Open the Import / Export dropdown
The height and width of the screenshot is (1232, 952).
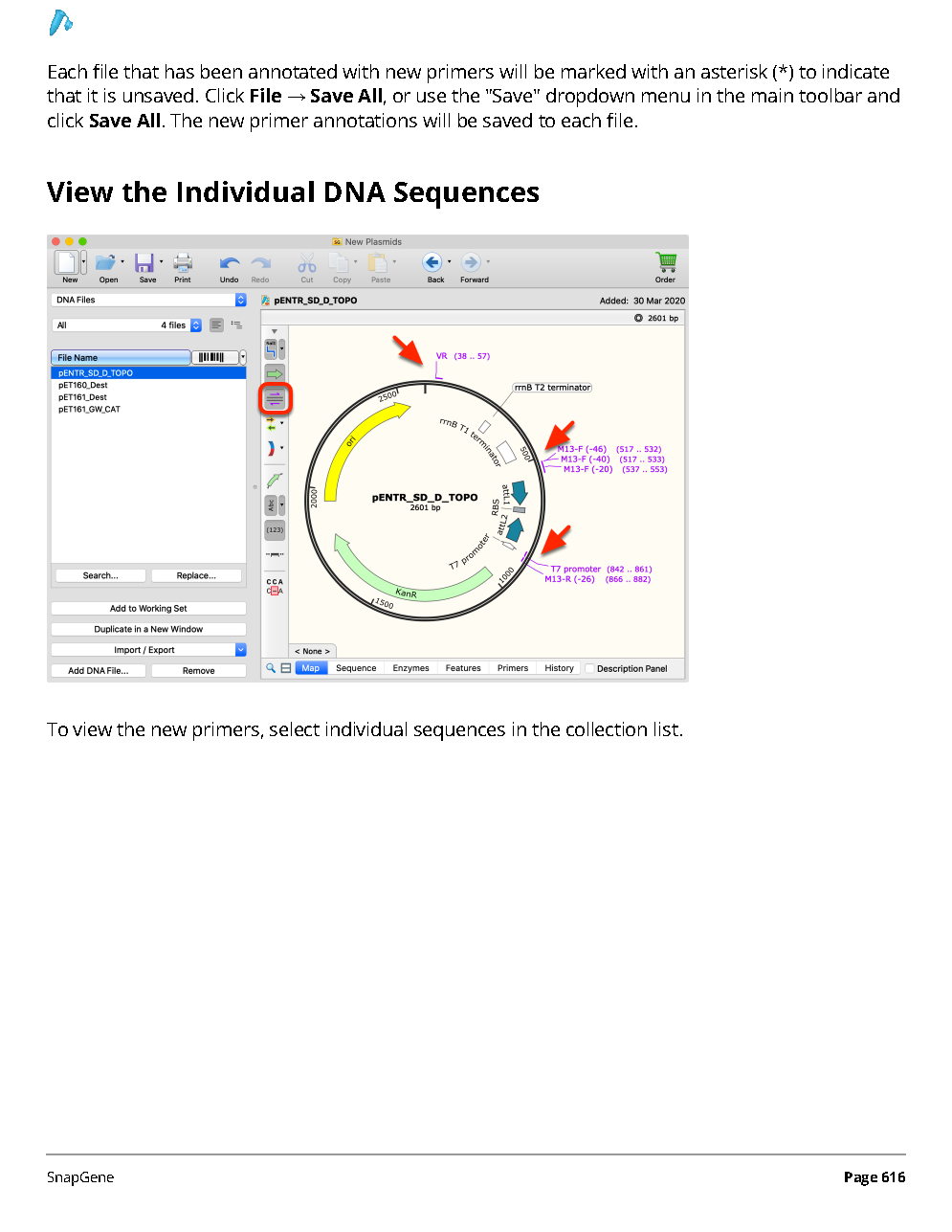(x=148, y=650)
